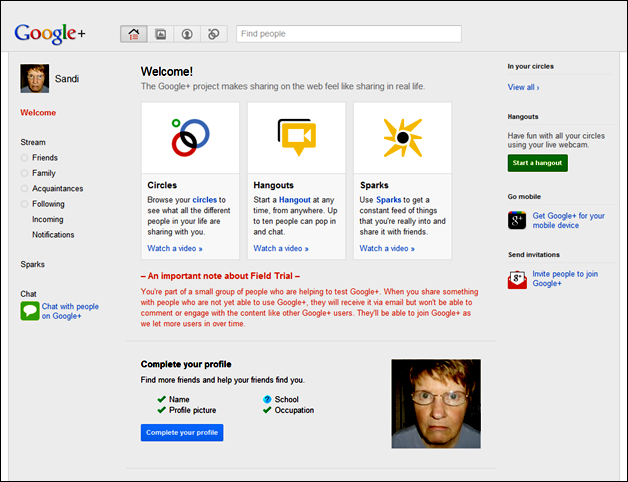
Task: Open the Profile icon in top navigation
Action: (186, 34)
